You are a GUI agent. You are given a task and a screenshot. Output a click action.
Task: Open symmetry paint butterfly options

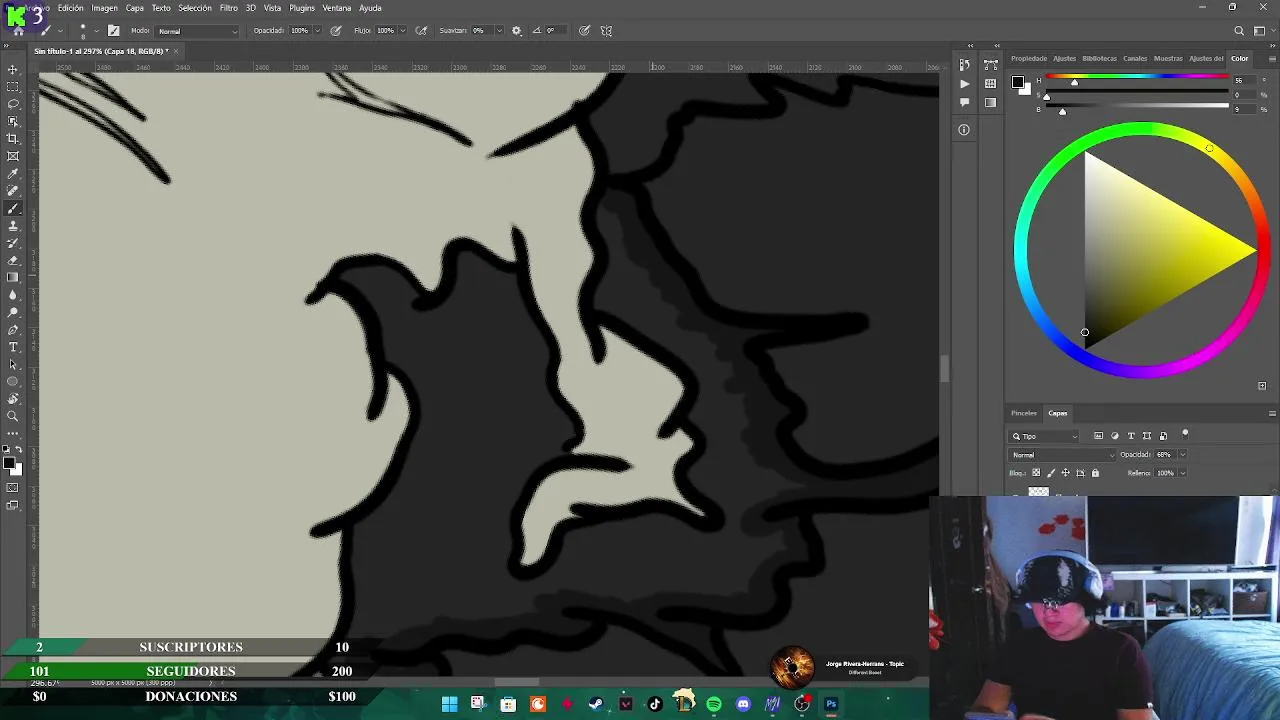[x=606, y=31]
